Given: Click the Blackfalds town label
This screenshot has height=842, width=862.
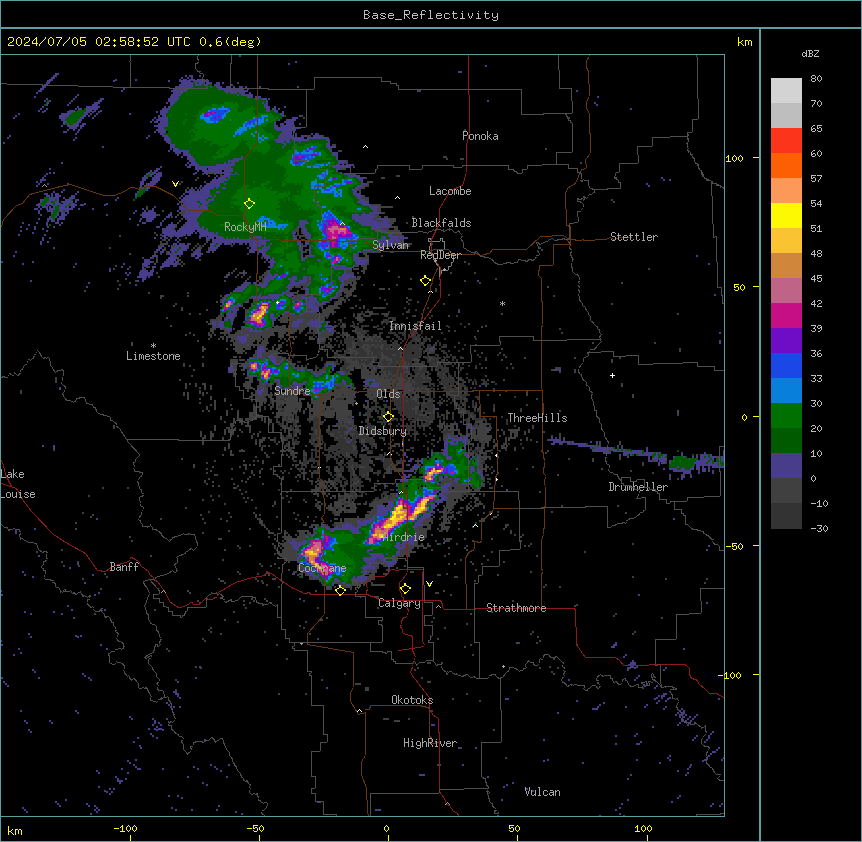Looking at the screenshot, I should [441, 223].
